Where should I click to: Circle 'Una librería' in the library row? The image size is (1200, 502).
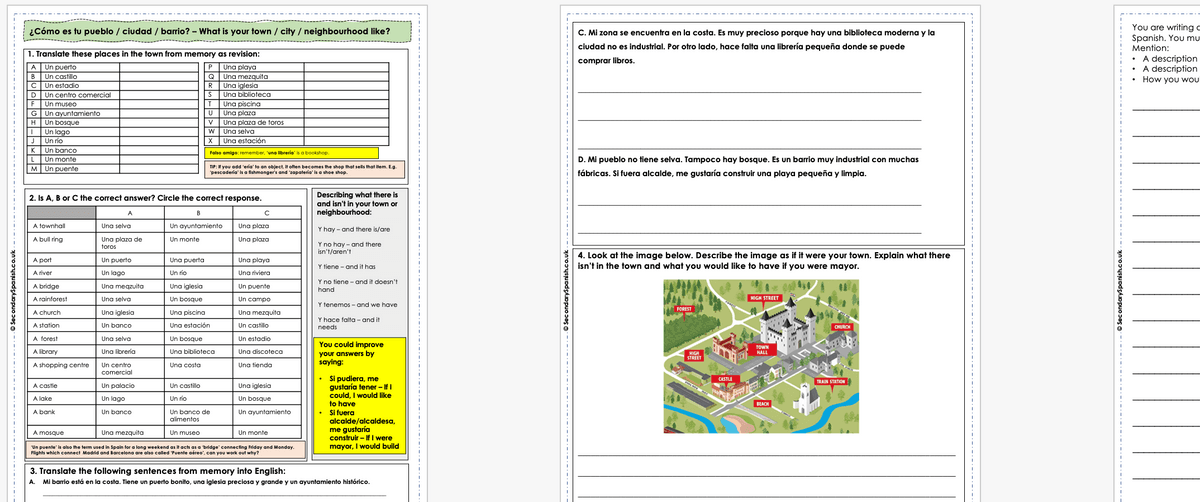pos(119,352)
